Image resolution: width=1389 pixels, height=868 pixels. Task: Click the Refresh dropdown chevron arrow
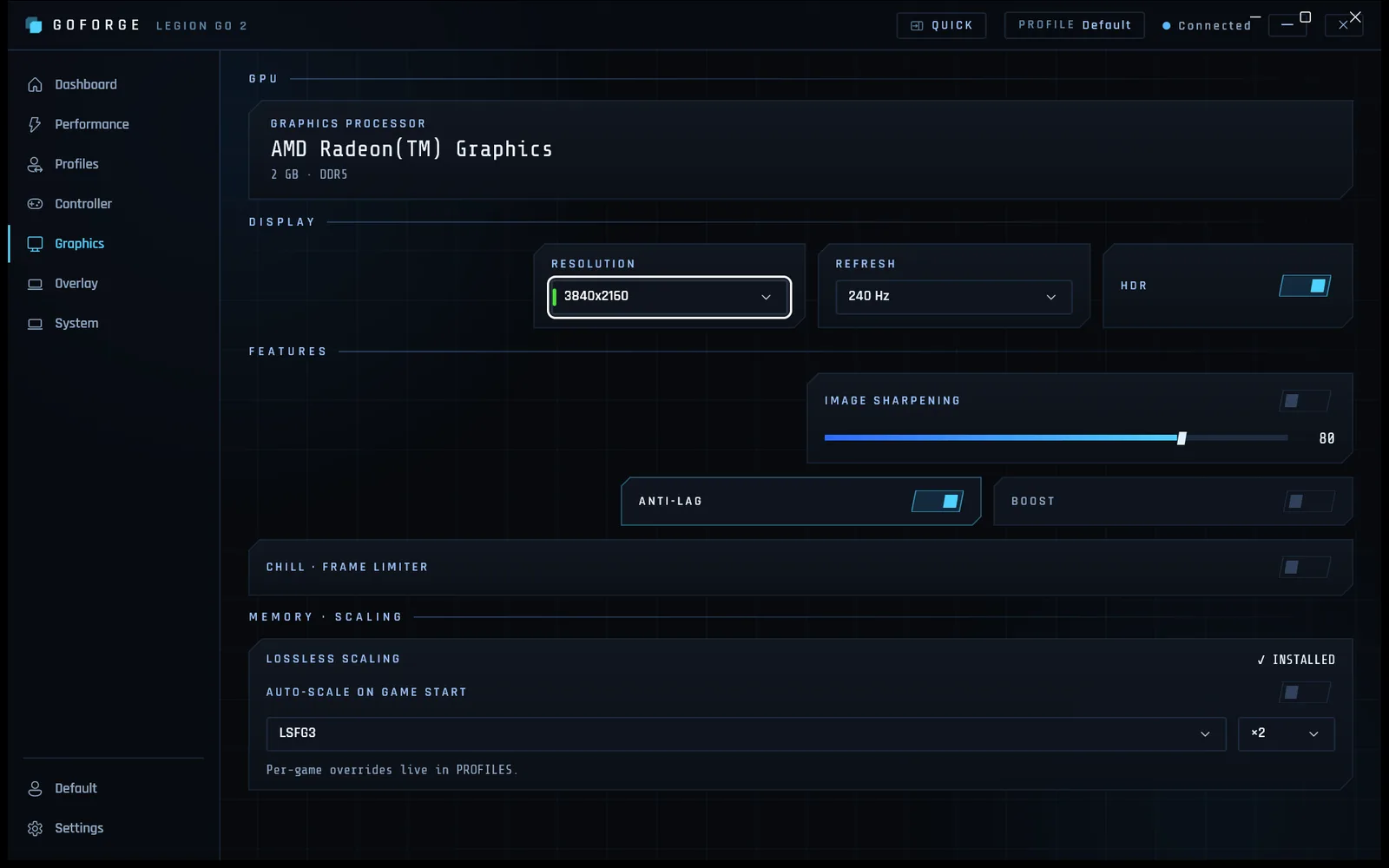click(1050, 297)
